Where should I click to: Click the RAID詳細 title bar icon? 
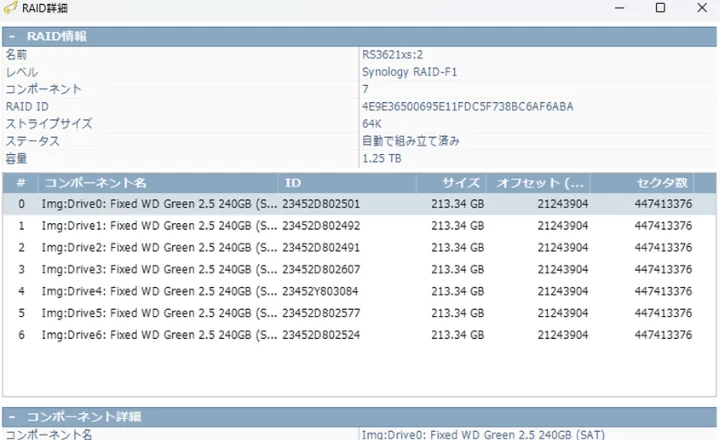point(10,8)
